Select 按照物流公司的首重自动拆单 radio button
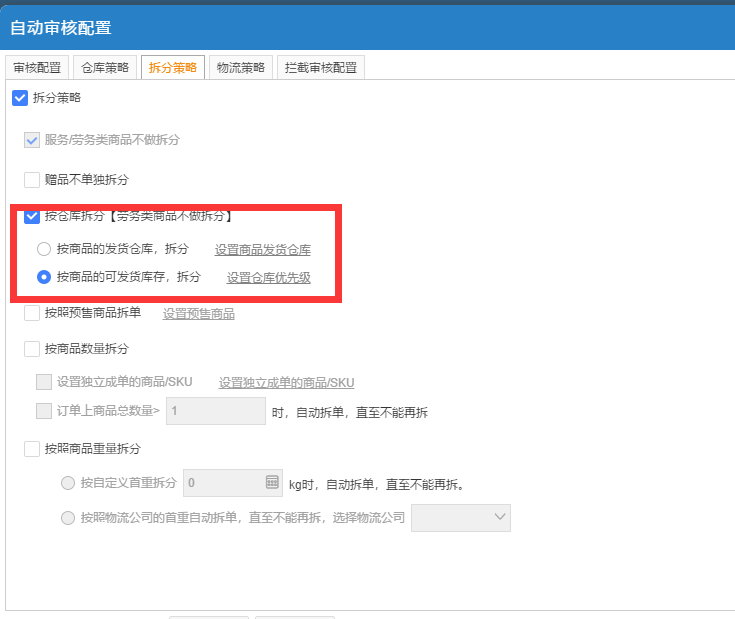 click(x=68, y=518)
